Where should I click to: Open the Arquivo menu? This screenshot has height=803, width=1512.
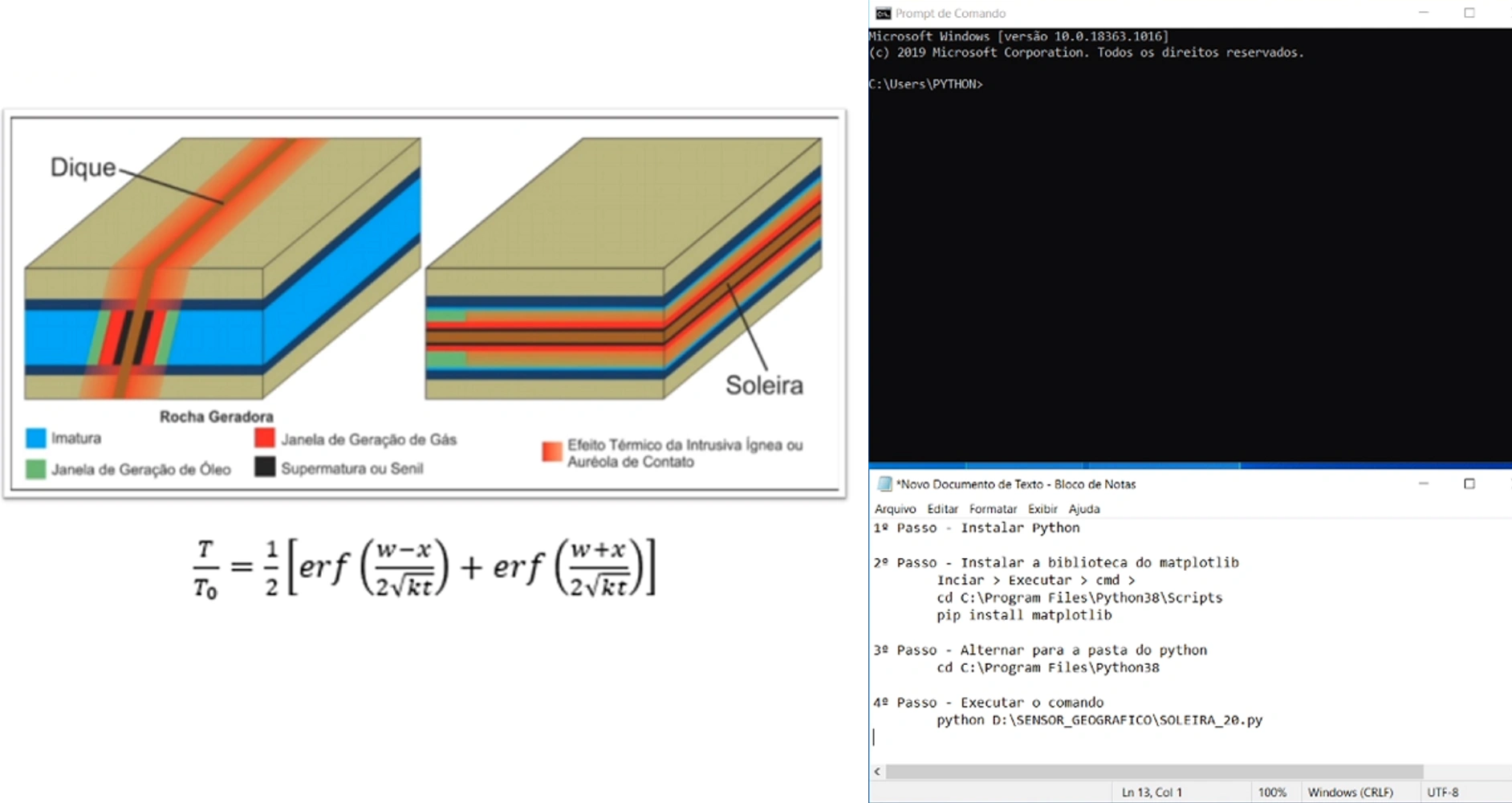895,508
